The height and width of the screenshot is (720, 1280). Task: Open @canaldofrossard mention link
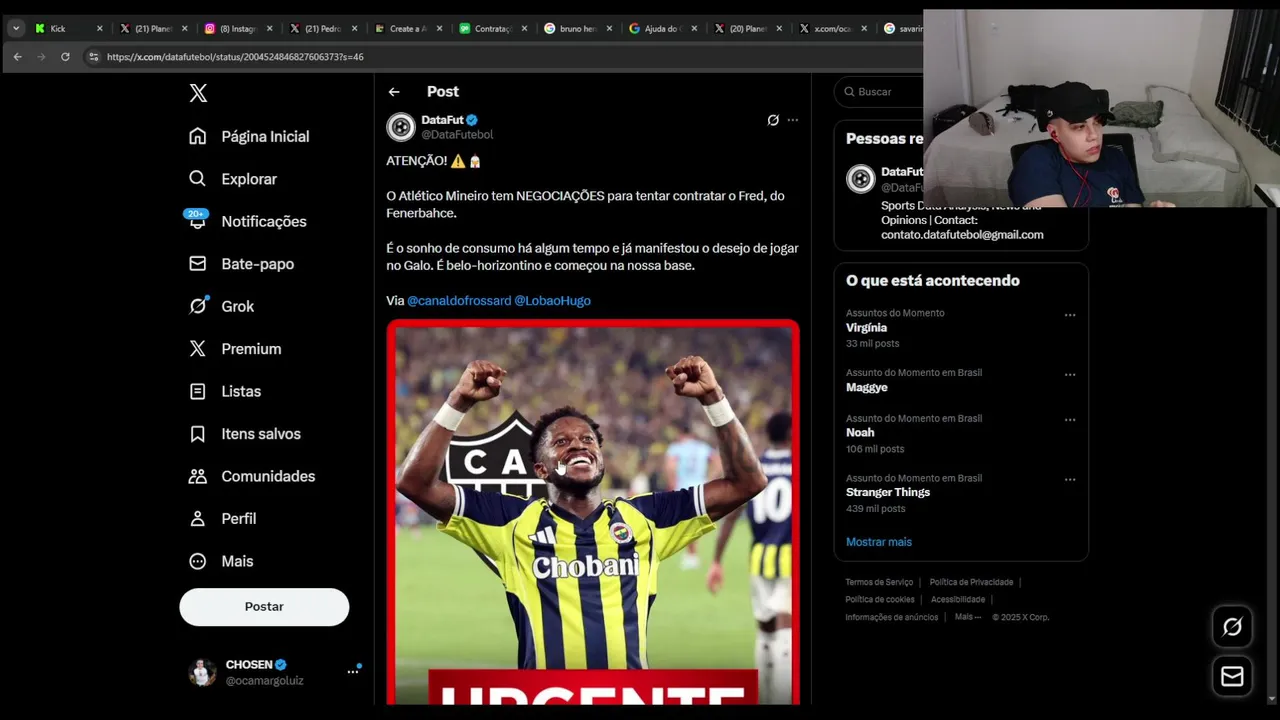pyautogui.click(x=459, y=301)
